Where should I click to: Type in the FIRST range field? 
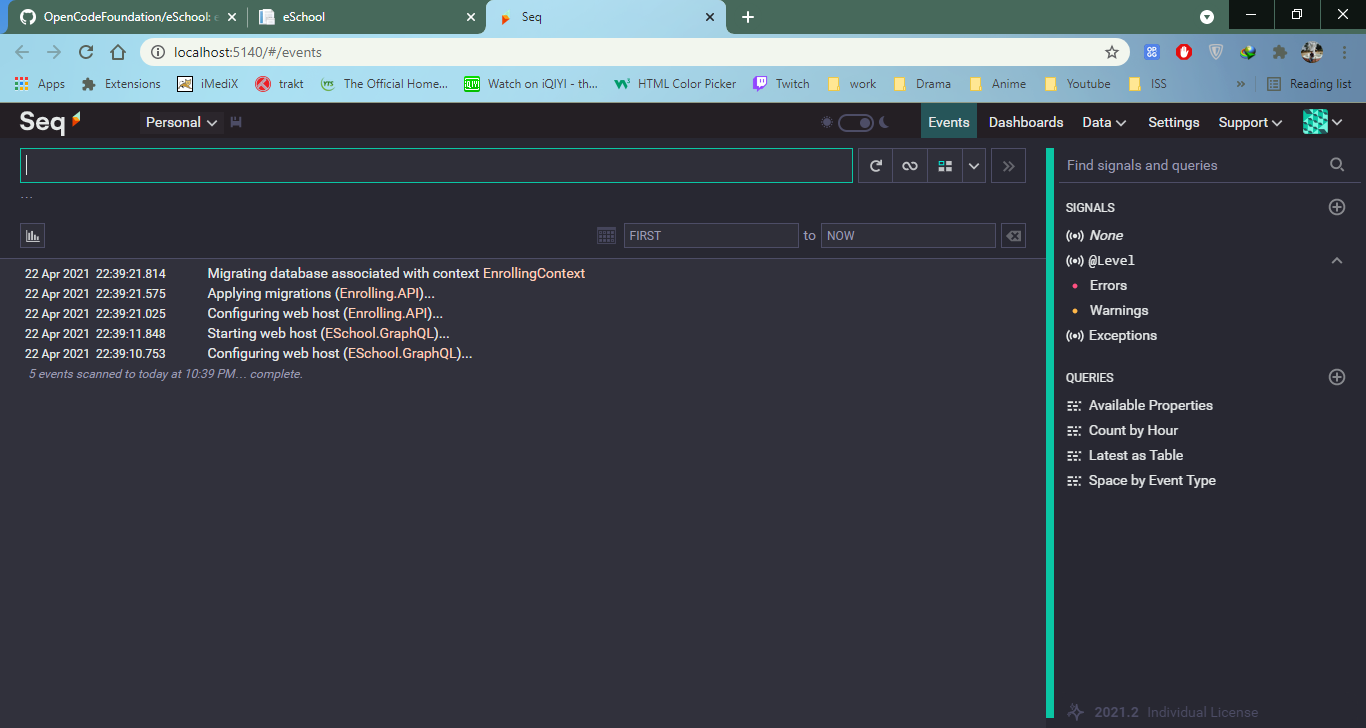[711, 235]
